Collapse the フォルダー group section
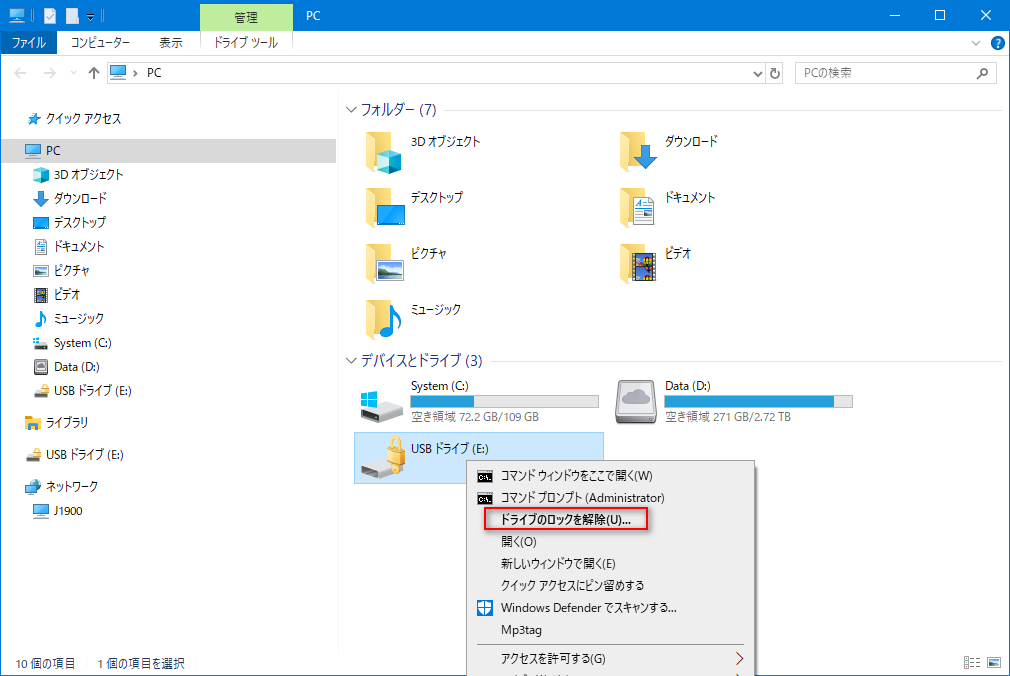The height and width of the screenshot is (676, 1010). 351,110
